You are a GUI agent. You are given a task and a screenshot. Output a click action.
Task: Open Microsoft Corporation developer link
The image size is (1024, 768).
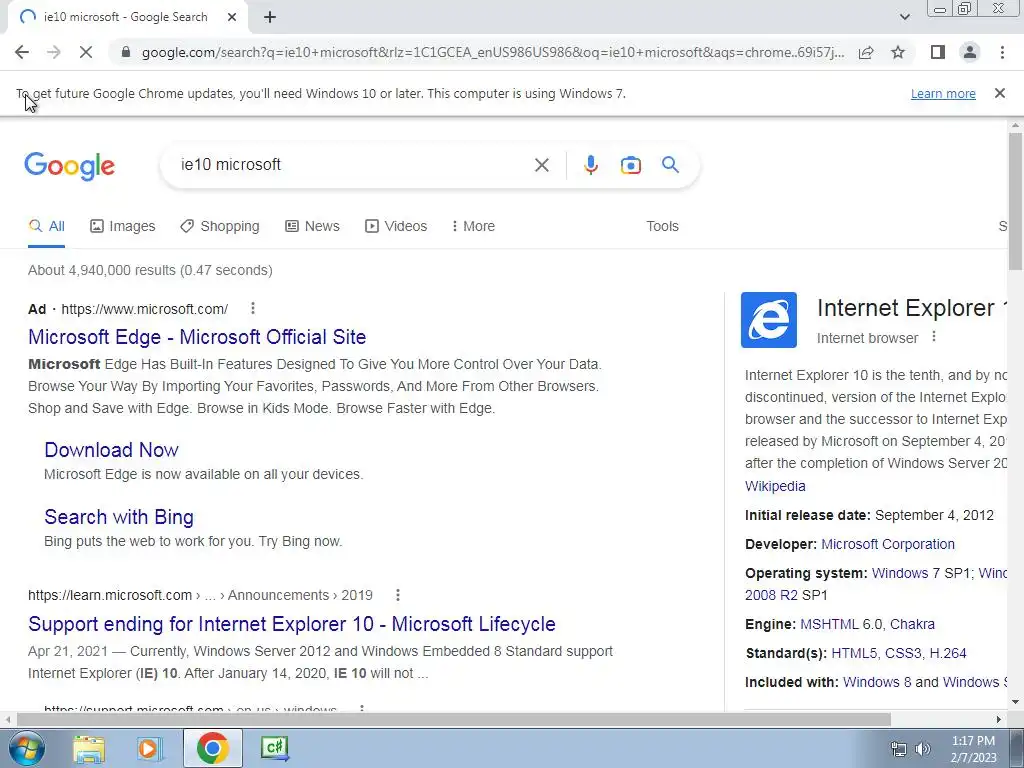pos(888,544)
